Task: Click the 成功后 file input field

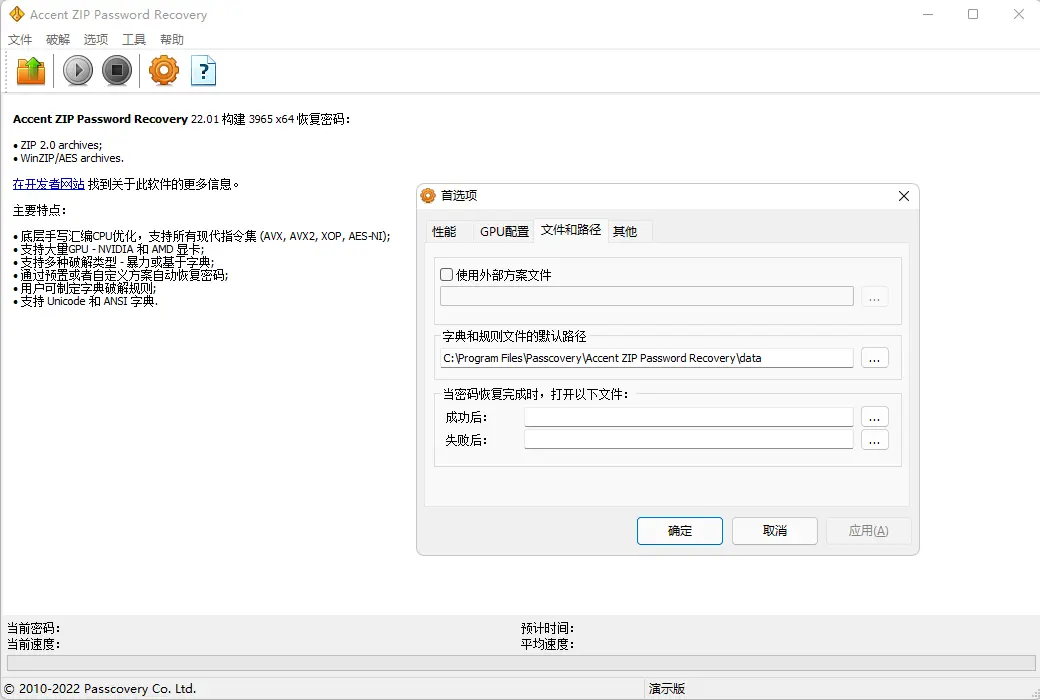Action: tap(688, 417)
